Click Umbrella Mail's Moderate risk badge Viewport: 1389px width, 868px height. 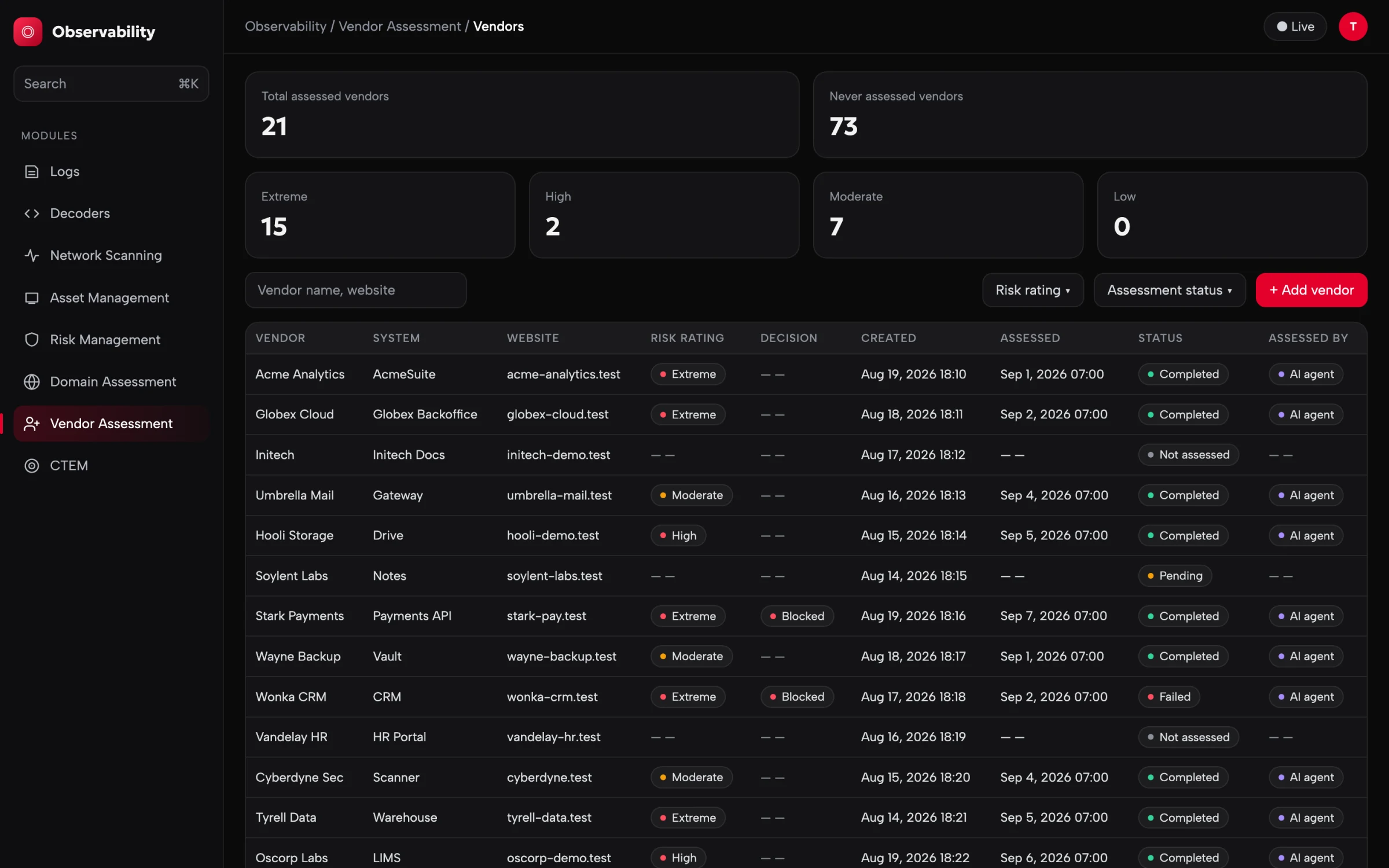click(691, 495)
